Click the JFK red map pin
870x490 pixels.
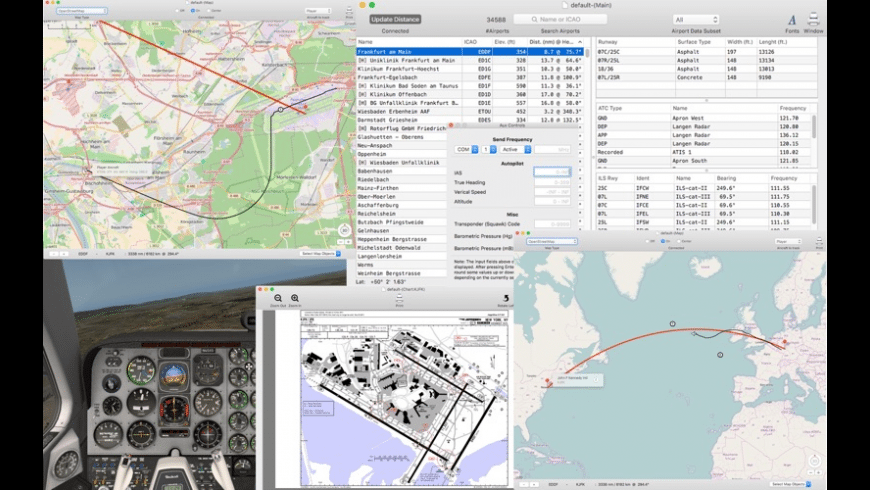click(547, 381)
